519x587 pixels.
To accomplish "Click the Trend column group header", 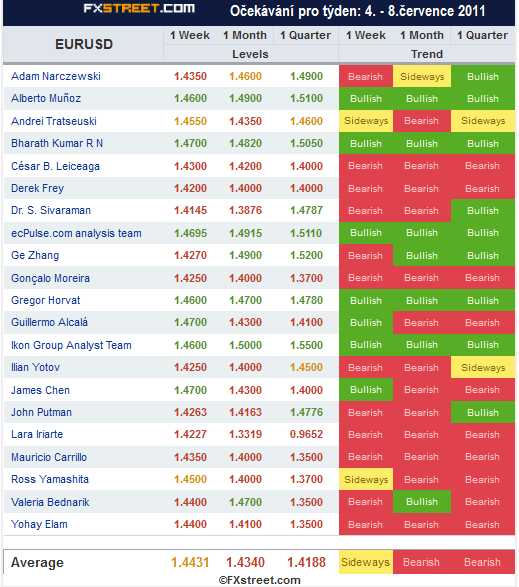I will pyautogui.click(x=427, y=54).
